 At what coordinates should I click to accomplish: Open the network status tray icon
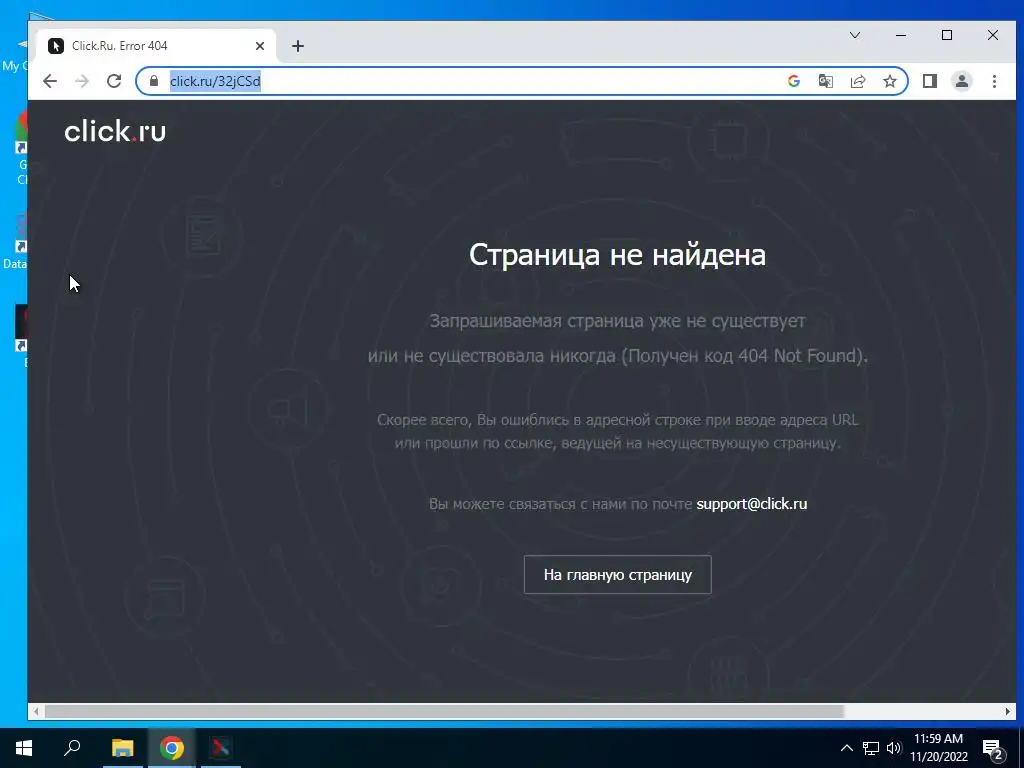click(871, 748)
